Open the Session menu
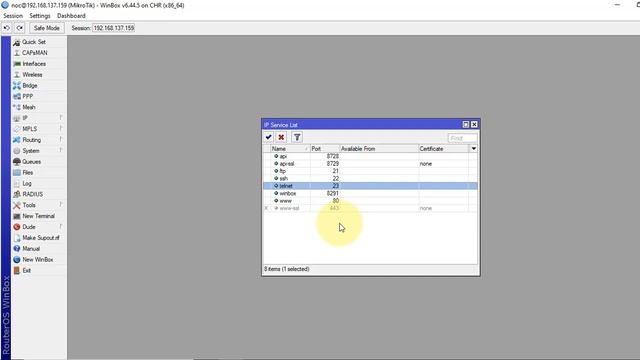The image size is (640, 360). point(13,16)
